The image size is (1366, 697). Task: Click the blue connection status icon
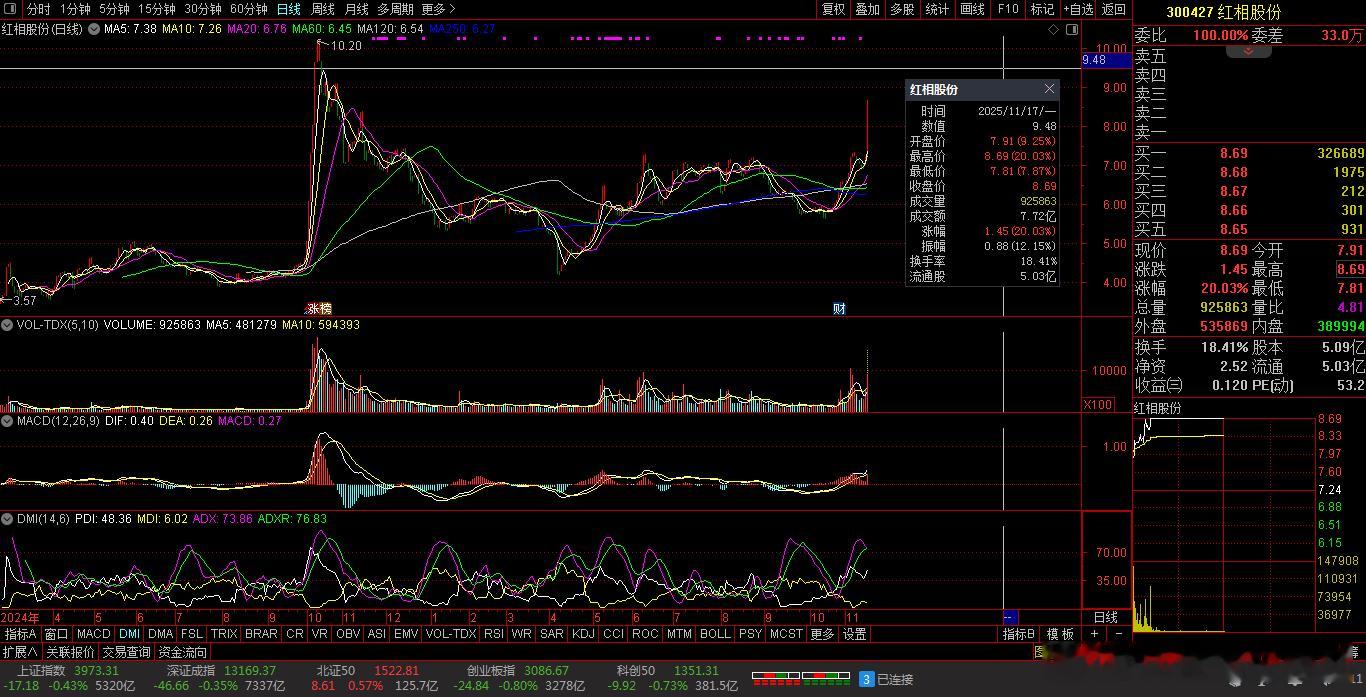867,679
